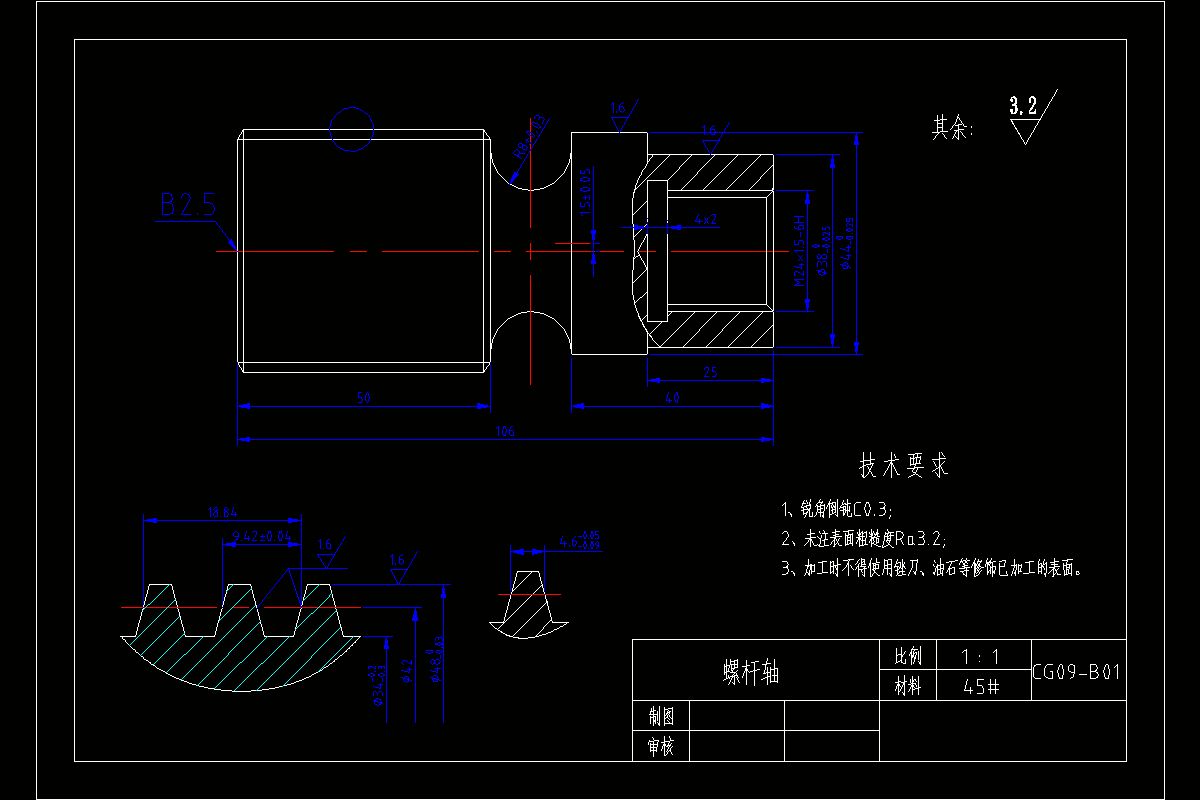This screenshot has height=800, width=1200.
Task: Select the 1:1 scale value
Action: [x=980, y=657]
